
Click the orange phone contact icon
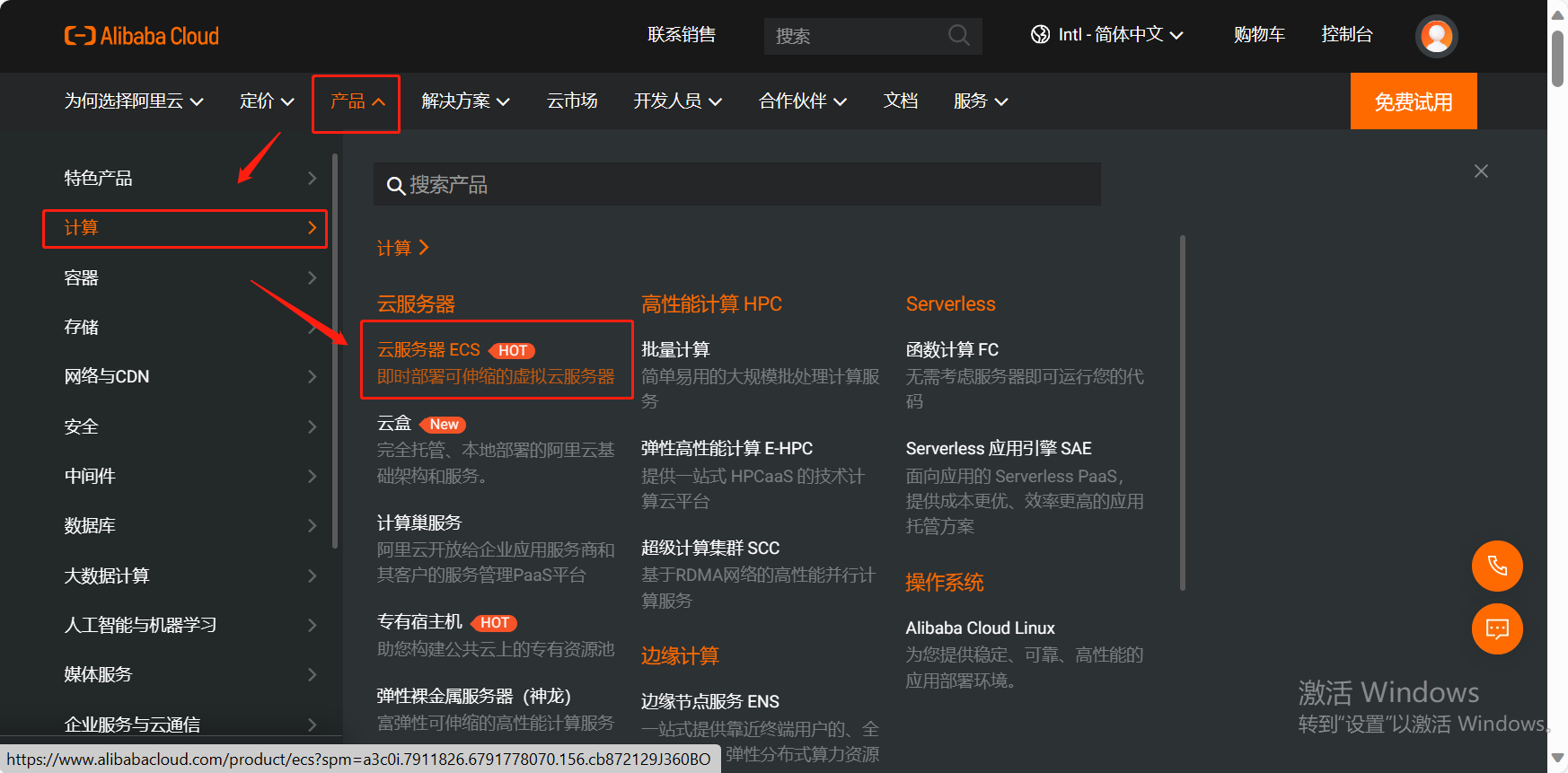(x=1497, y=566)
